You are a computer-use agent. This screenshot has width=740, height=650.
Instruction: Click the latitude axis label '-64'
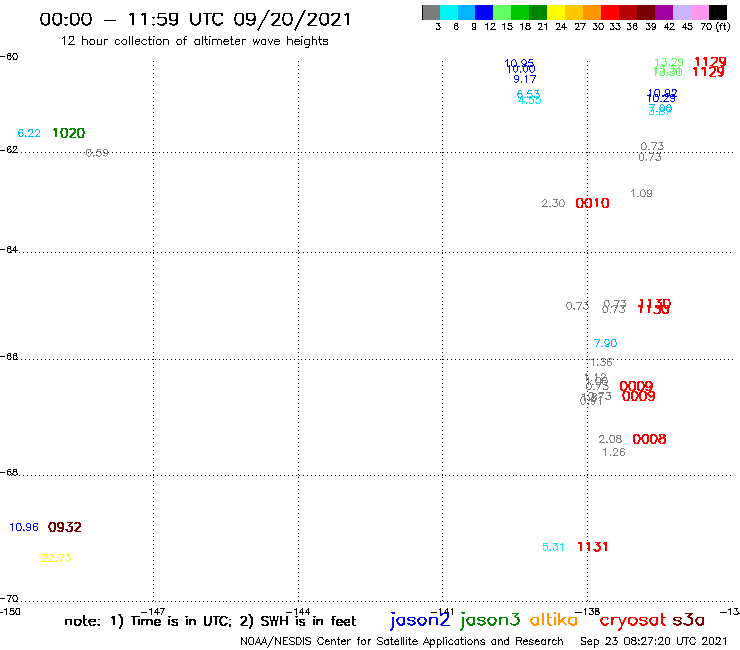[x=9, y=249]
